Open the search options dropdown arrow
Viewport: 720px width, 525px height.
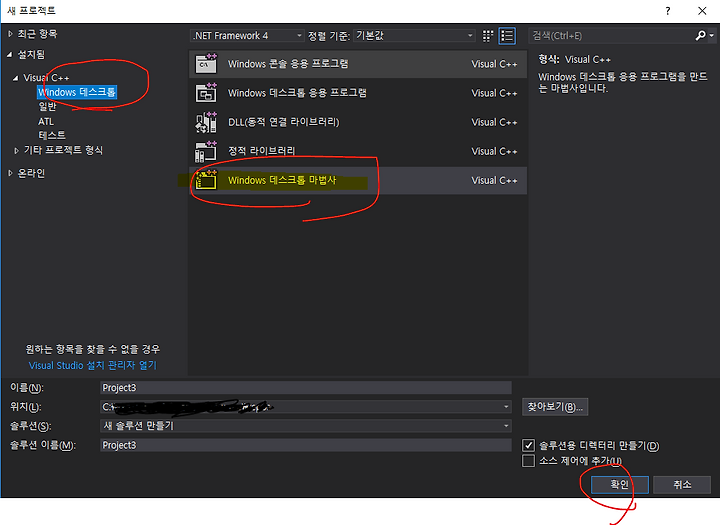(x=712, y=35)
